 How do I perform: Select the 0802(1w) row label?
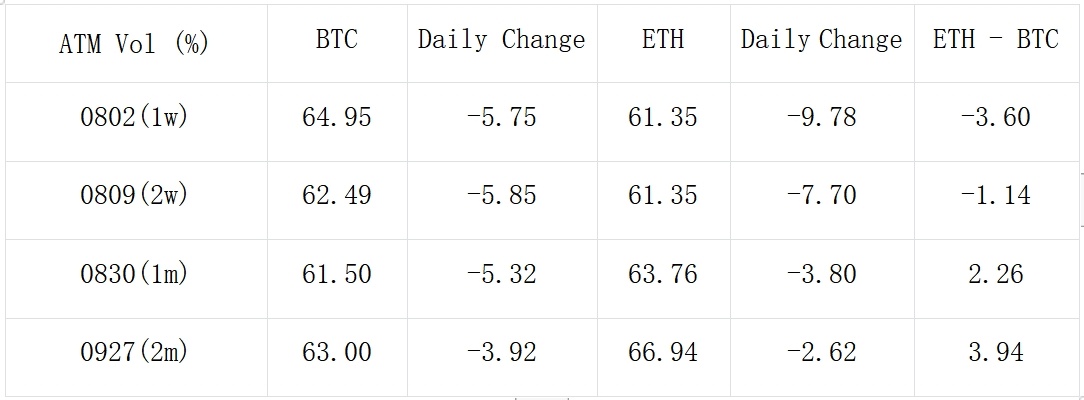point(134,117)
